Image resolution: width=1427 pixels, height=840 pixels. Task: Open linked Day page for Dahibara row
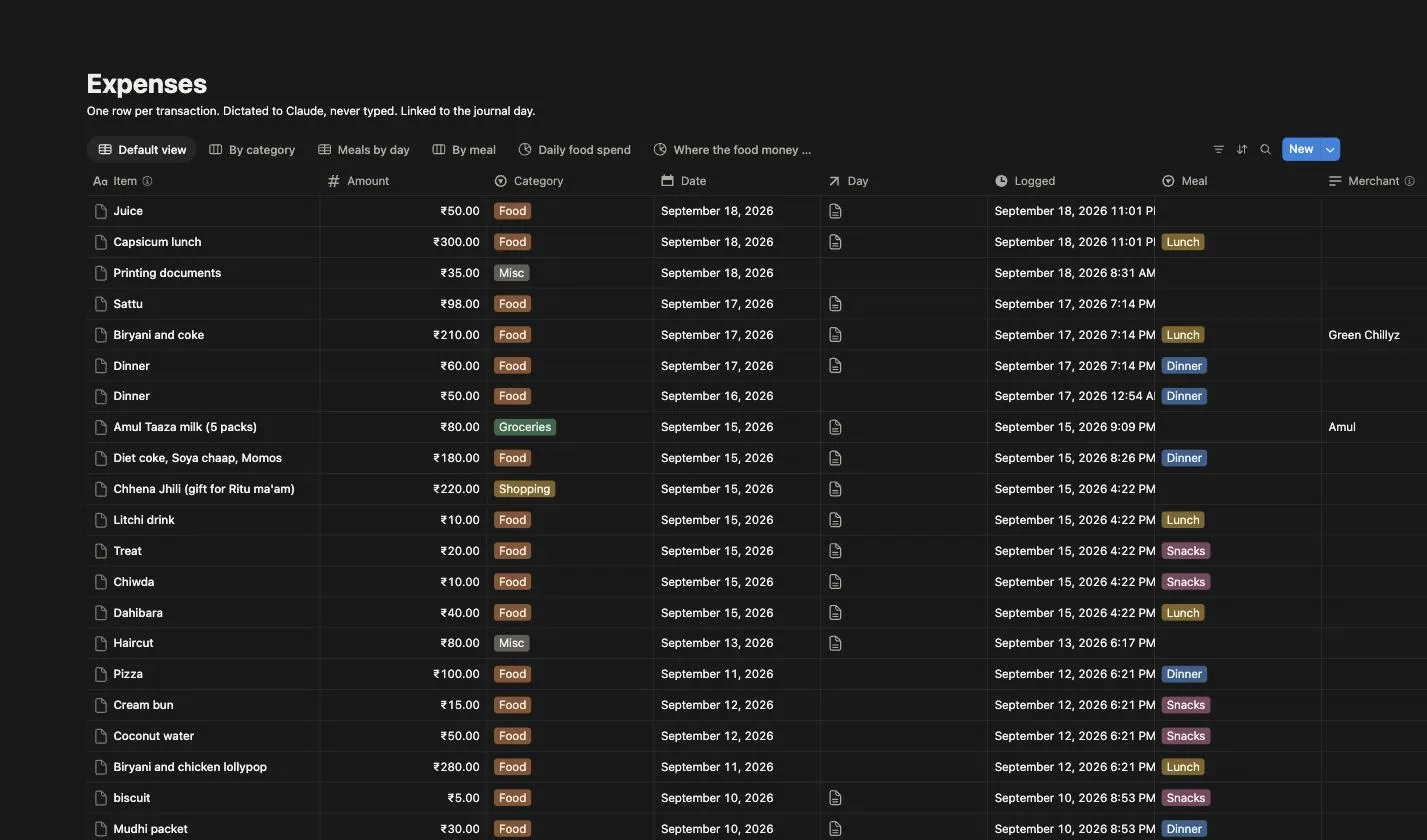[835, 613]
